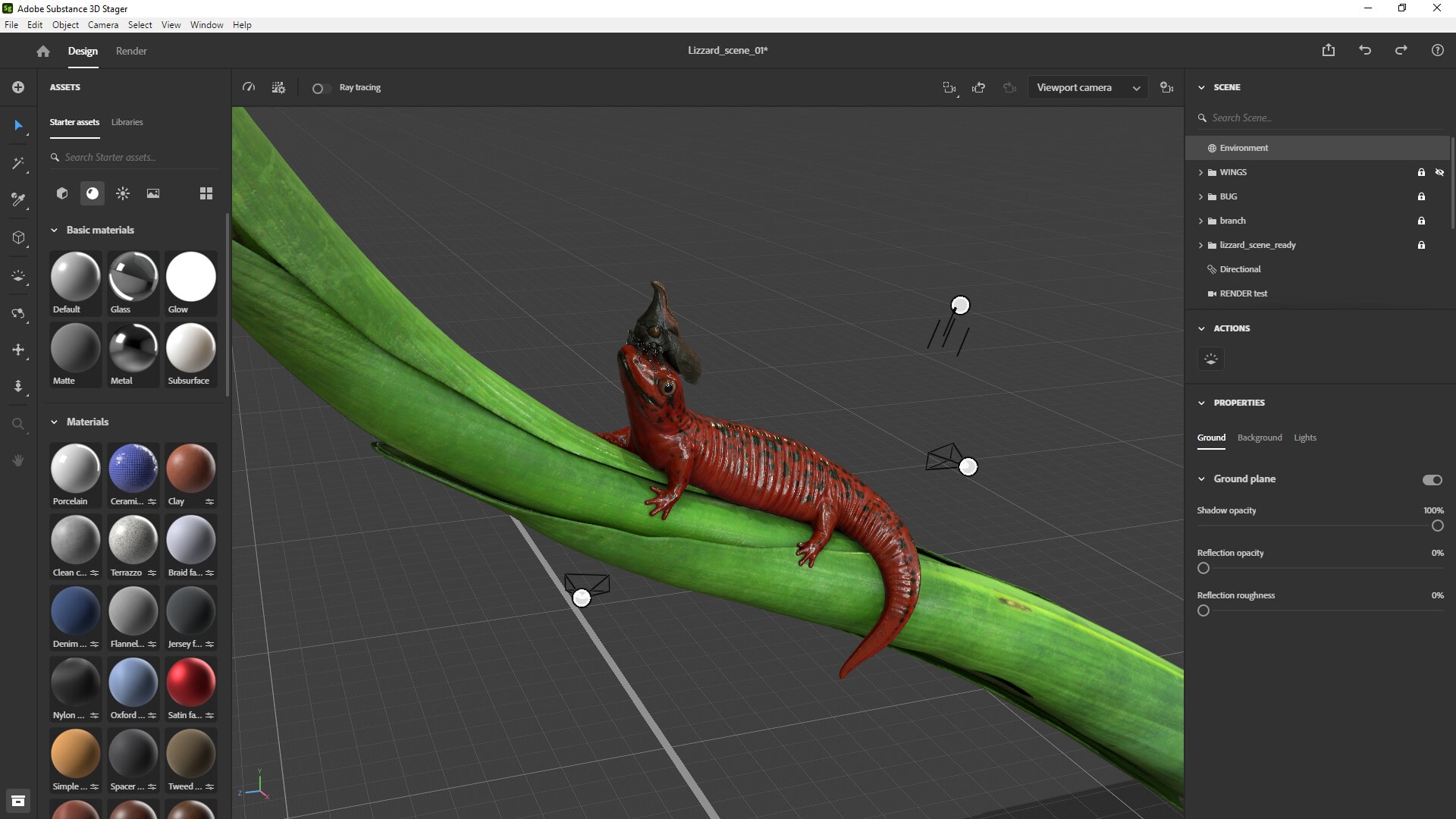Select the Orbit camera tool
The width and height of the screenshot is (1456, 819).
[18, 313]
